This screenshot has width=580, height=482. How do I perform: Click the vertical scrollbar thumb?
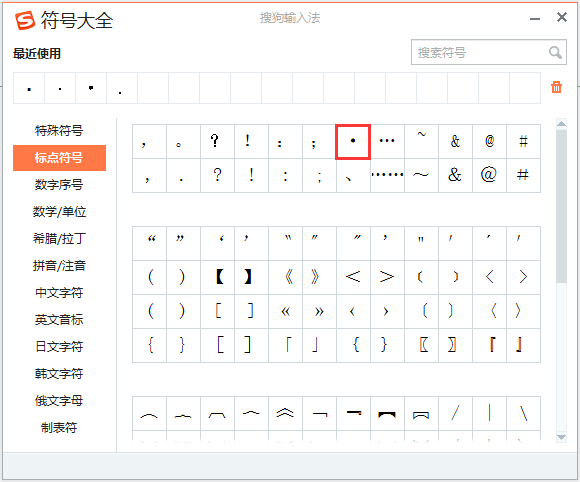(561, 205)
